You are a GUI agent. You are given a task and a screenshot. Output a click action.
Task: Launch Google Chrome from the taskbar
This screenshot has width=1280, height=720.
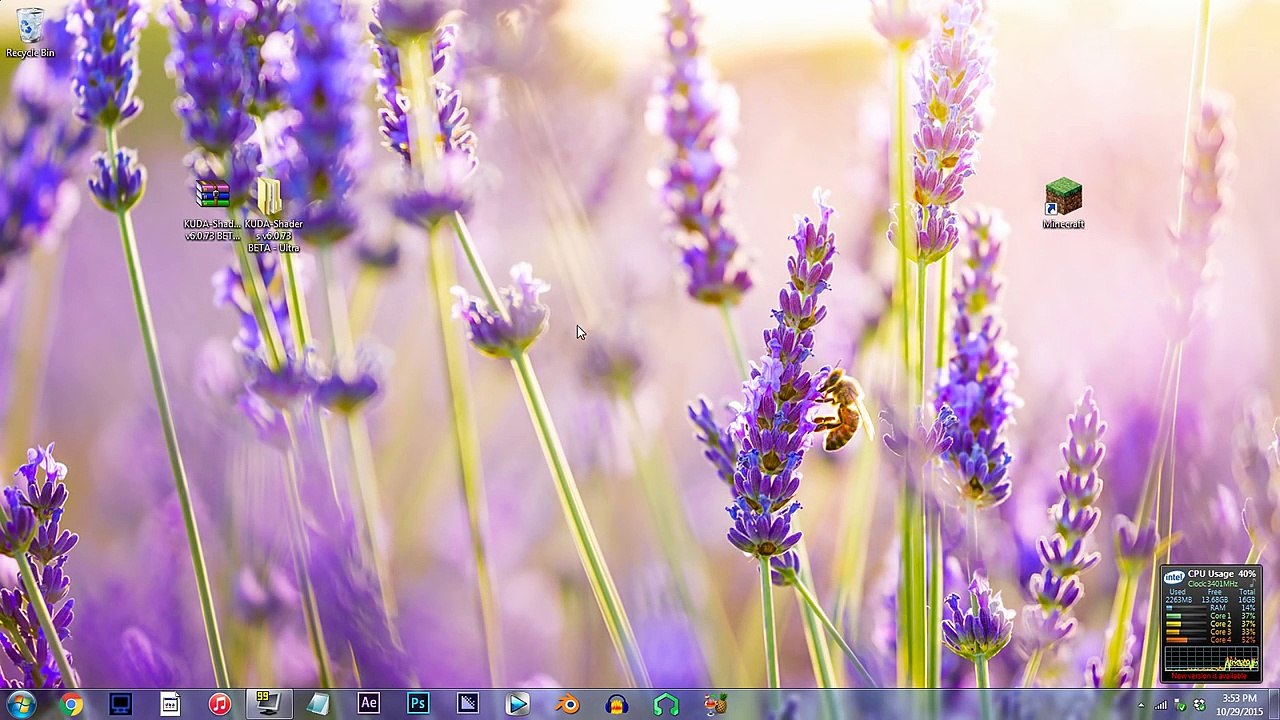[71, 704]
